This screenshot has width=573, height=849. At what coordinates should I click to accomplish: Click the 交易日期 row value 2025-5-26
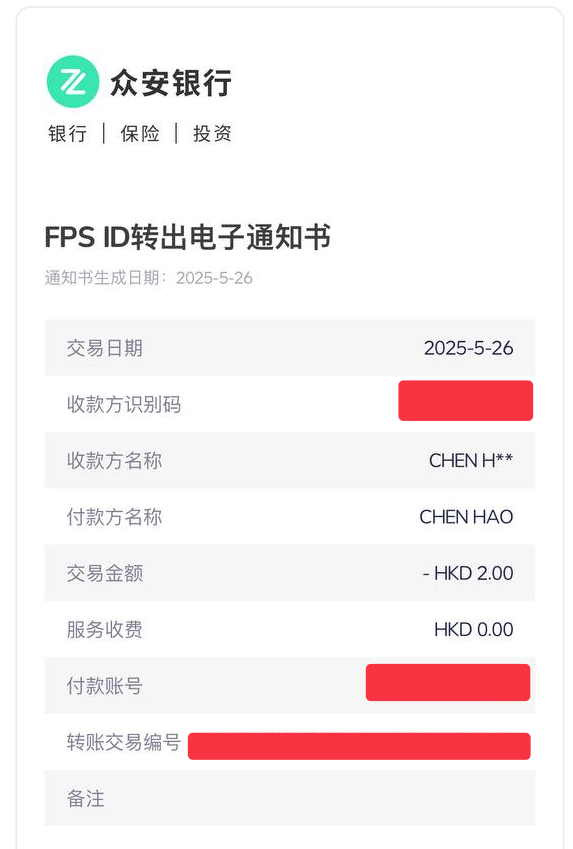pyautogui.click(x=468, y=348)
